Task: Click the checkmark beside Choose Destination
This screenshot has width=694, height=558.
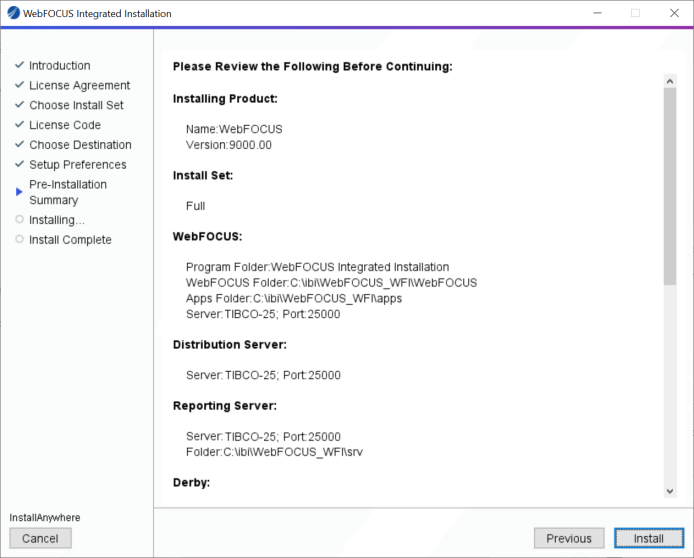Action: (19, 145)
